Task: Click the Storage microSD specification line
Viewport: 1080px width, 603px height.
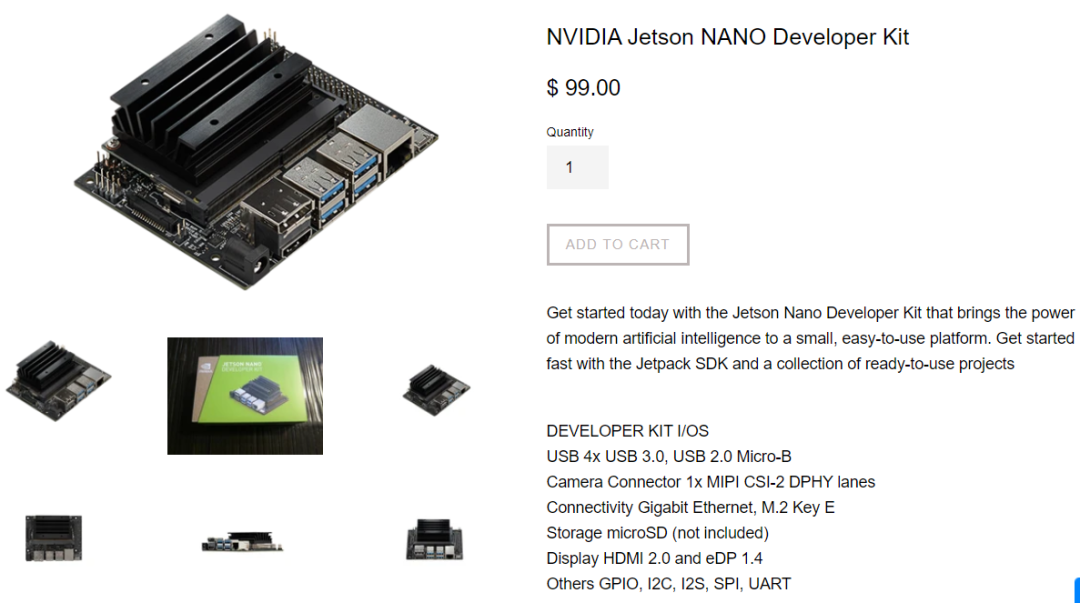Action: pos(657,533)
